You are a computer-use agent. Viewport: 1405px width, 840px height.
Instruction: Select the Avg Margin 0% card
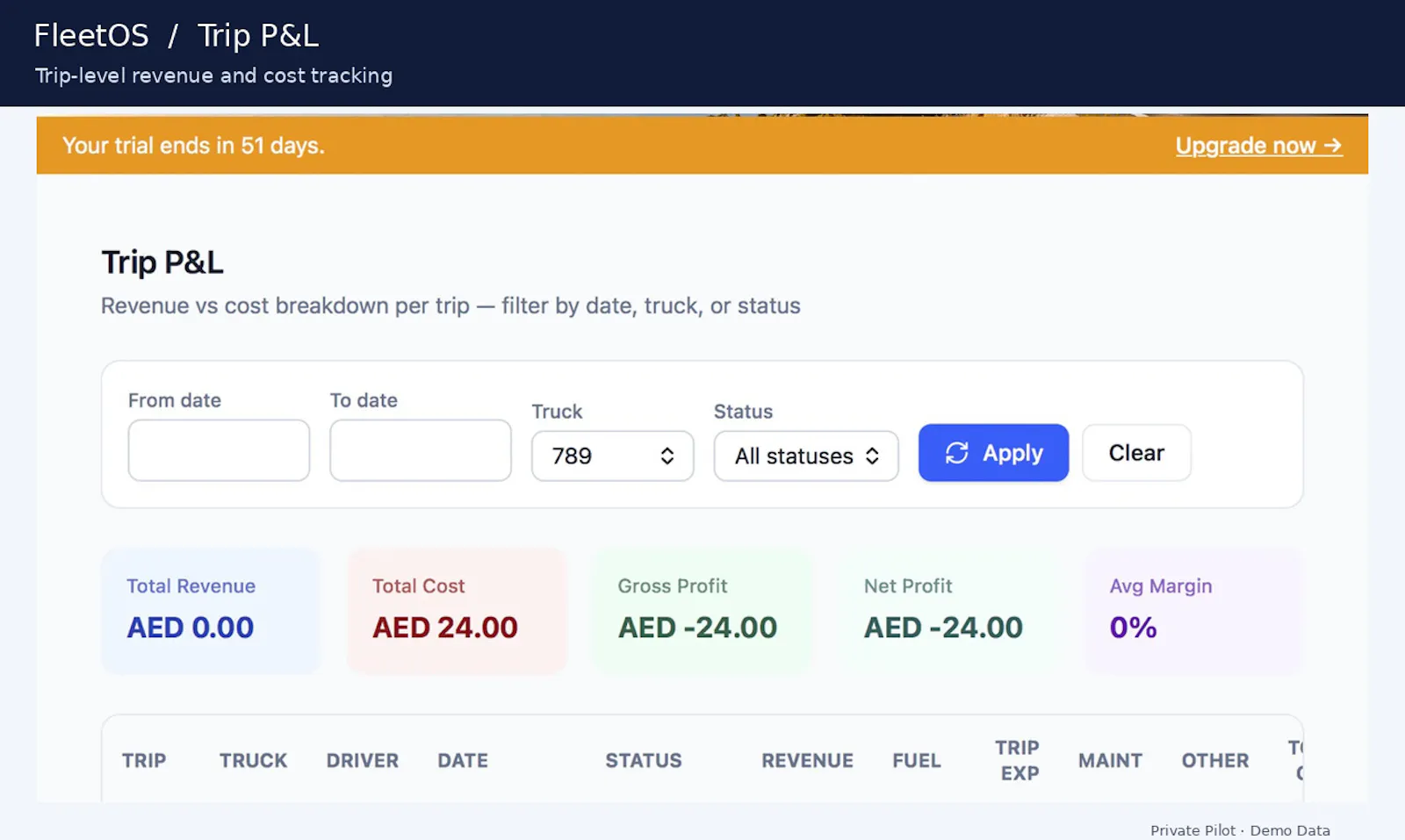(1194, 611)
